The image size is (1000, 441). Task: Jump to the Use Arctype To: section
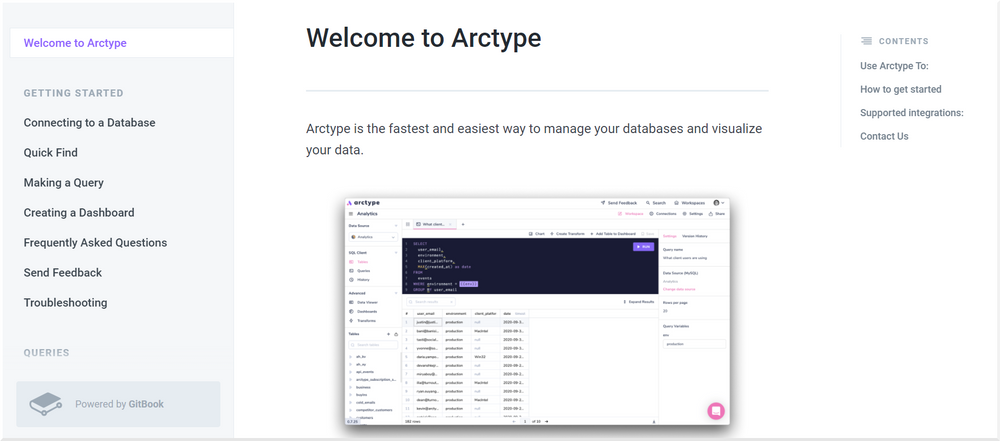[x=894, y=66]
